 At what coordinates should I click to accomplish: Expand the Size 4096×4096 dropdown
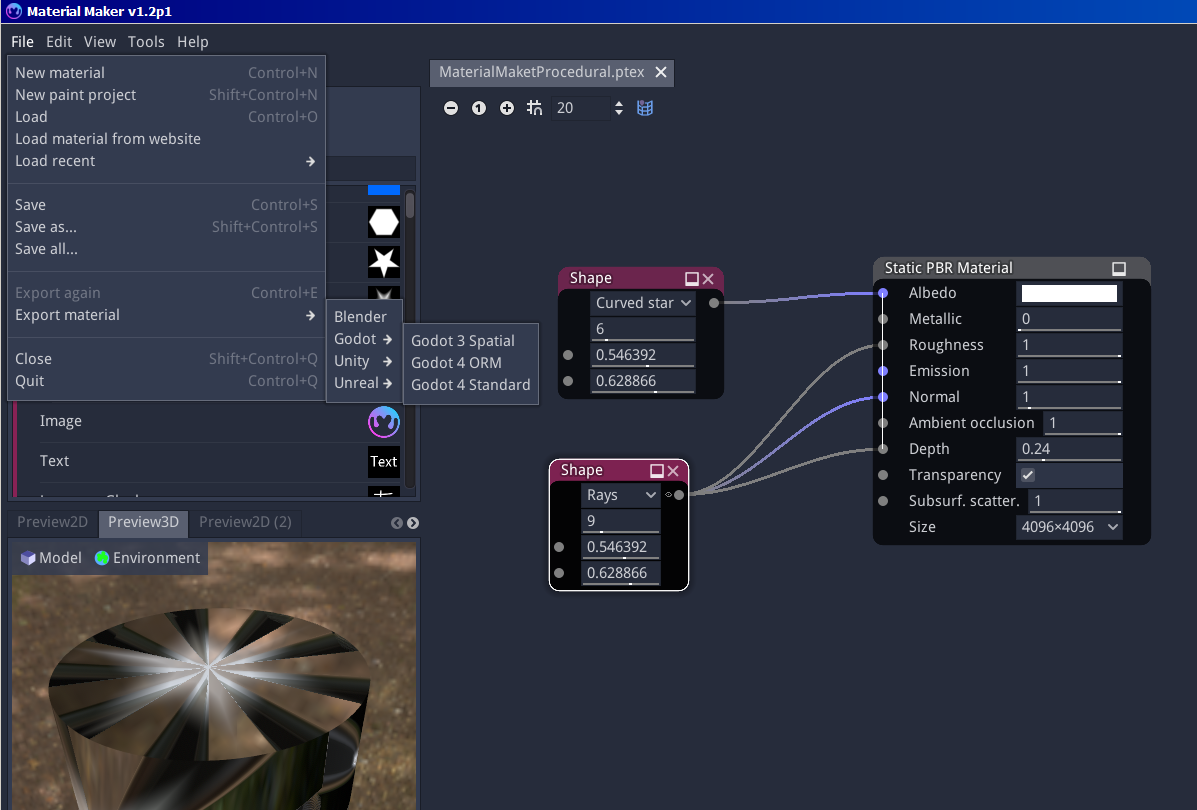1068,527
